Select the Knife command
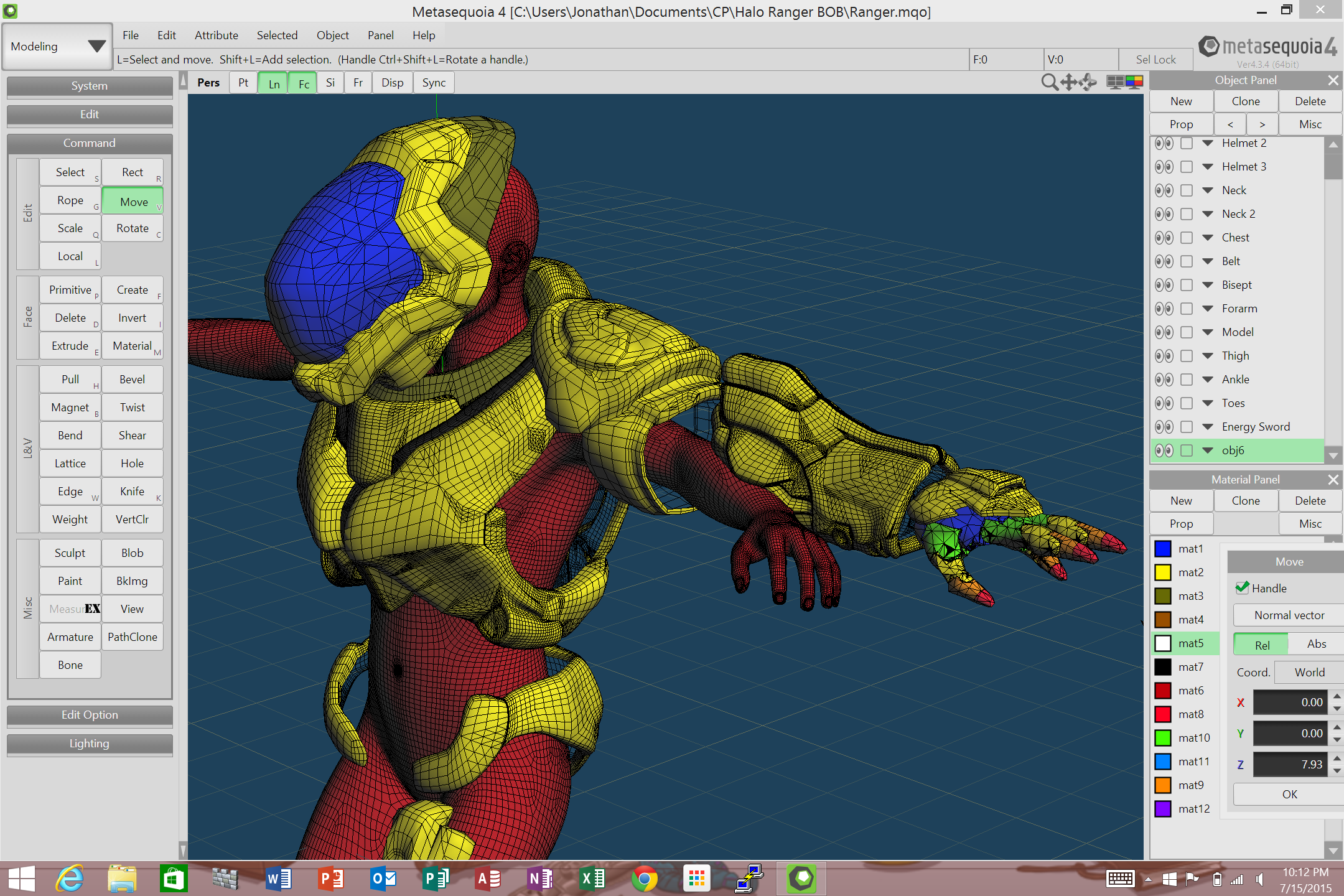Image resolution: width=1344 pixels, height=896 pixels. [x=133, y=492]
